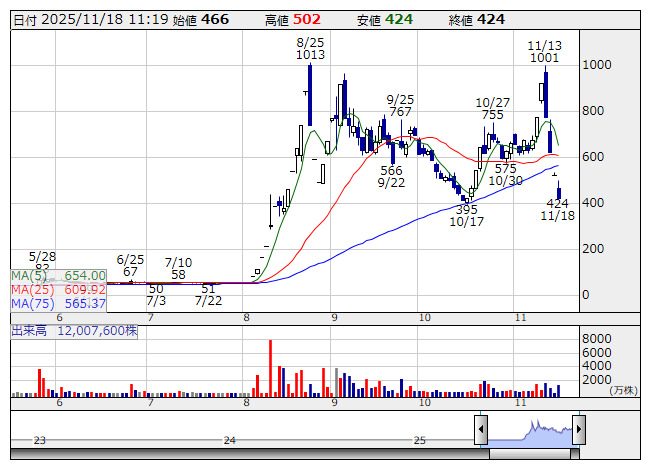Click the highlighted blue area in navigator
This screenshot has height=470, width=653.
tap(530, 431)
